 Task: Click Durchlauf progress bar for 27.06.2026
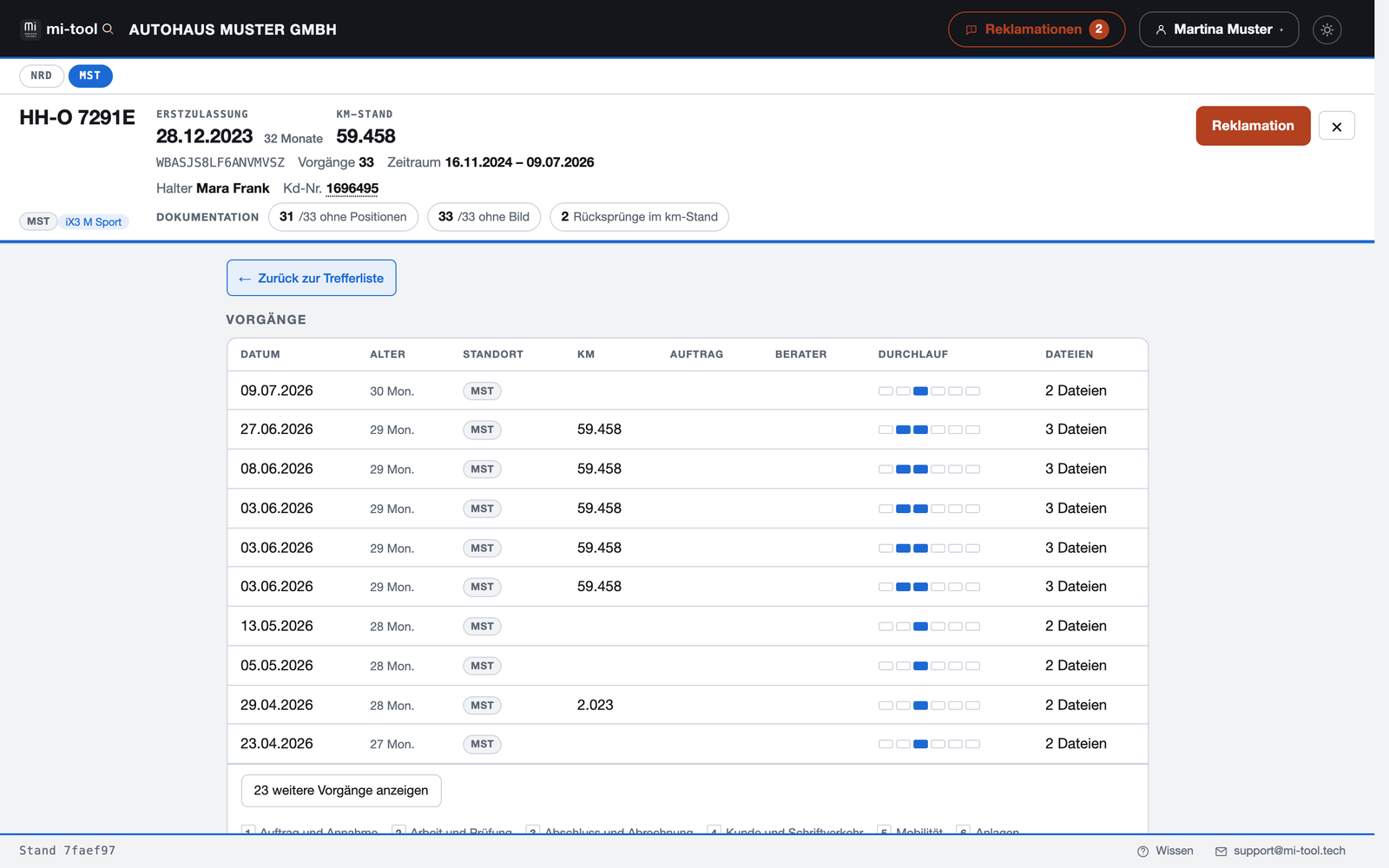click(929, 430)
